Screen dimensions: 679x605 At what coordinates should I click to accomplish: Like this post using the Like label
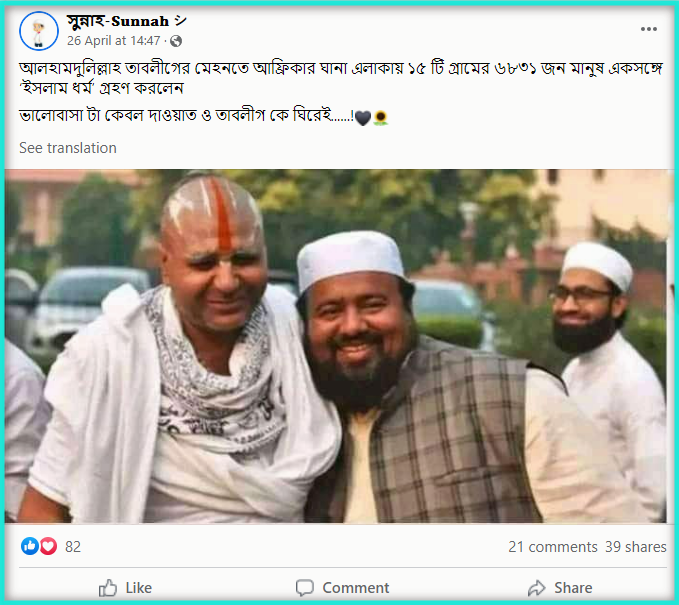[139, 588]
